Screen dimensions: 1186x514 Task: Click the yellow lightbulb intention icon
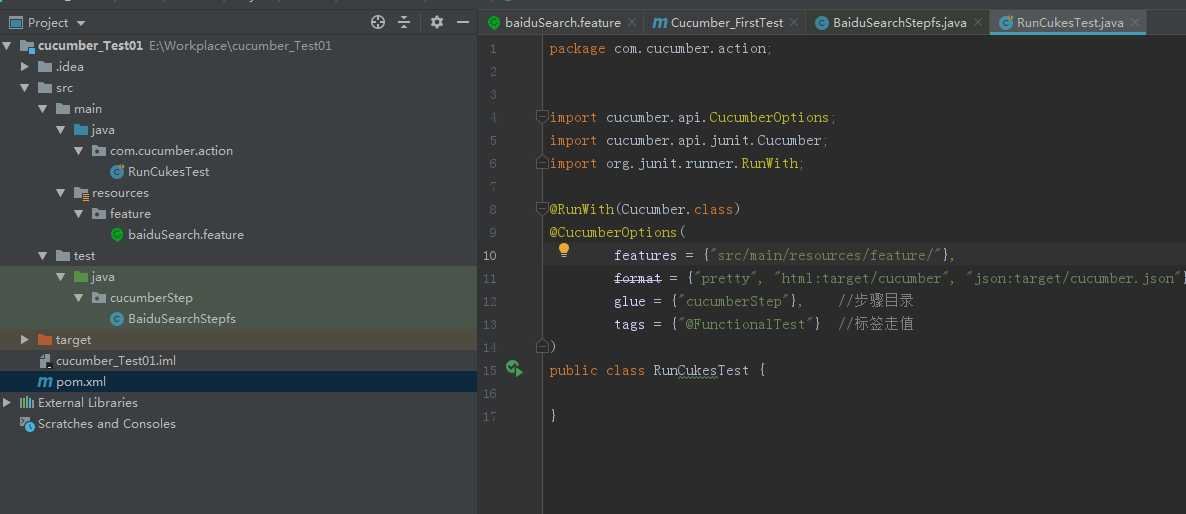click(563, 250)
